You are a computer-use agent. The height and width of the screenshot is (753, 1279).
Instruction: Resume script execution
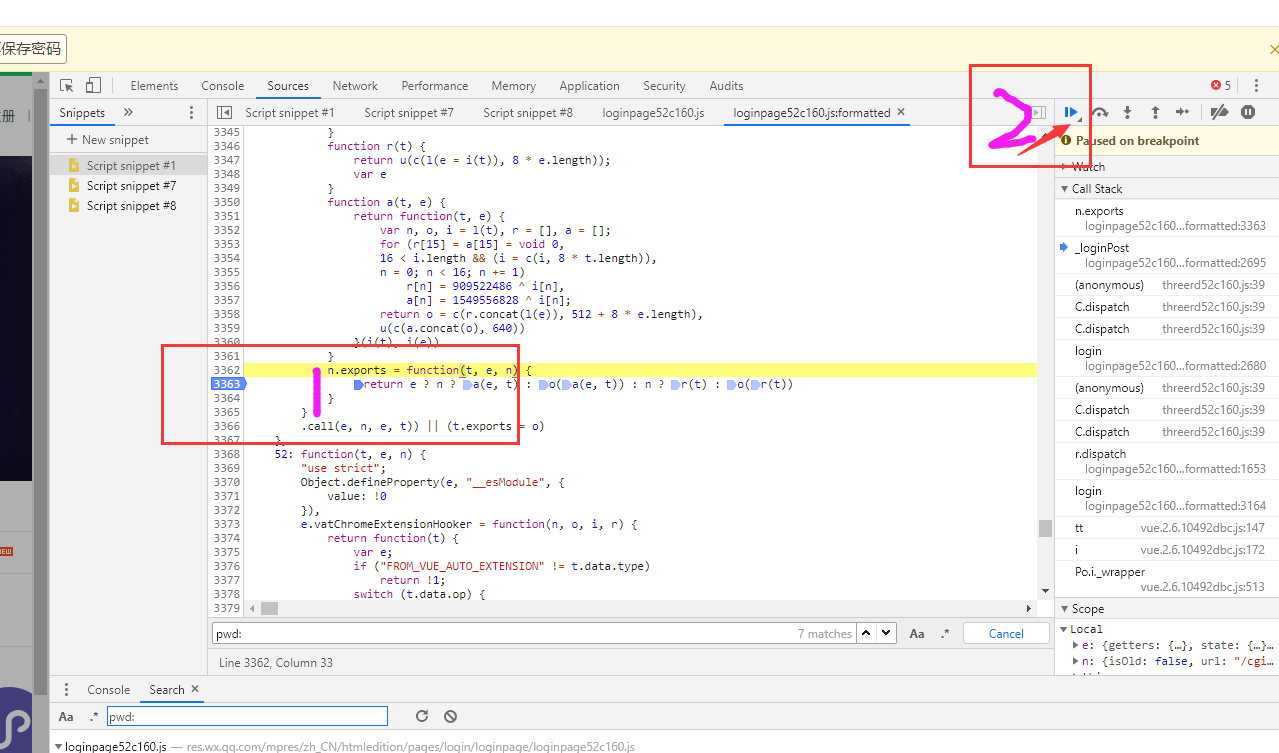pyautogui.click(x=1071, y=113)
